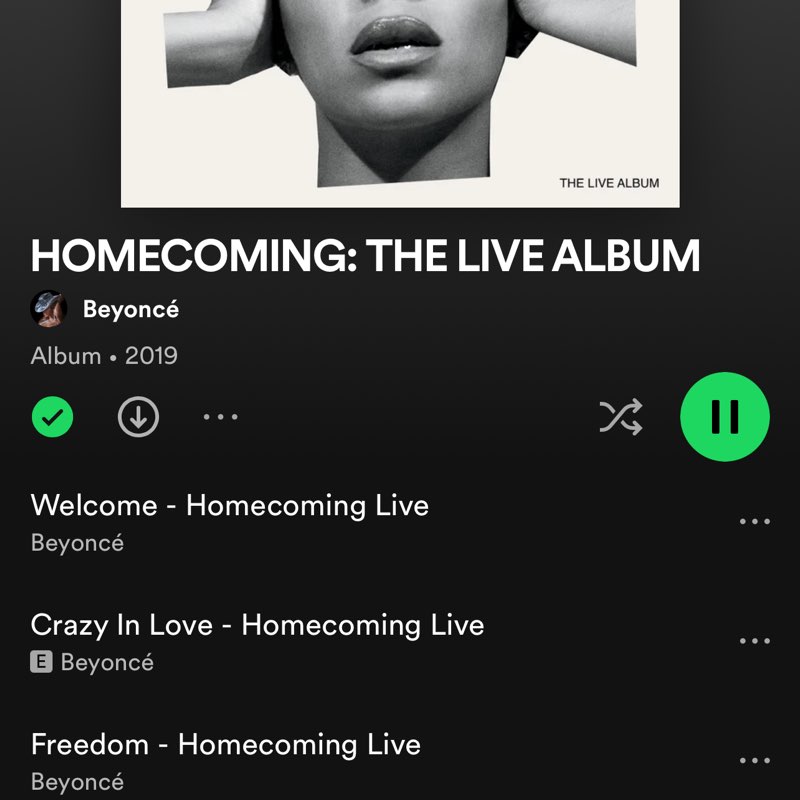Open album options three-dot menu
This screenshot has height=800, width=800.
coord(220,417)
